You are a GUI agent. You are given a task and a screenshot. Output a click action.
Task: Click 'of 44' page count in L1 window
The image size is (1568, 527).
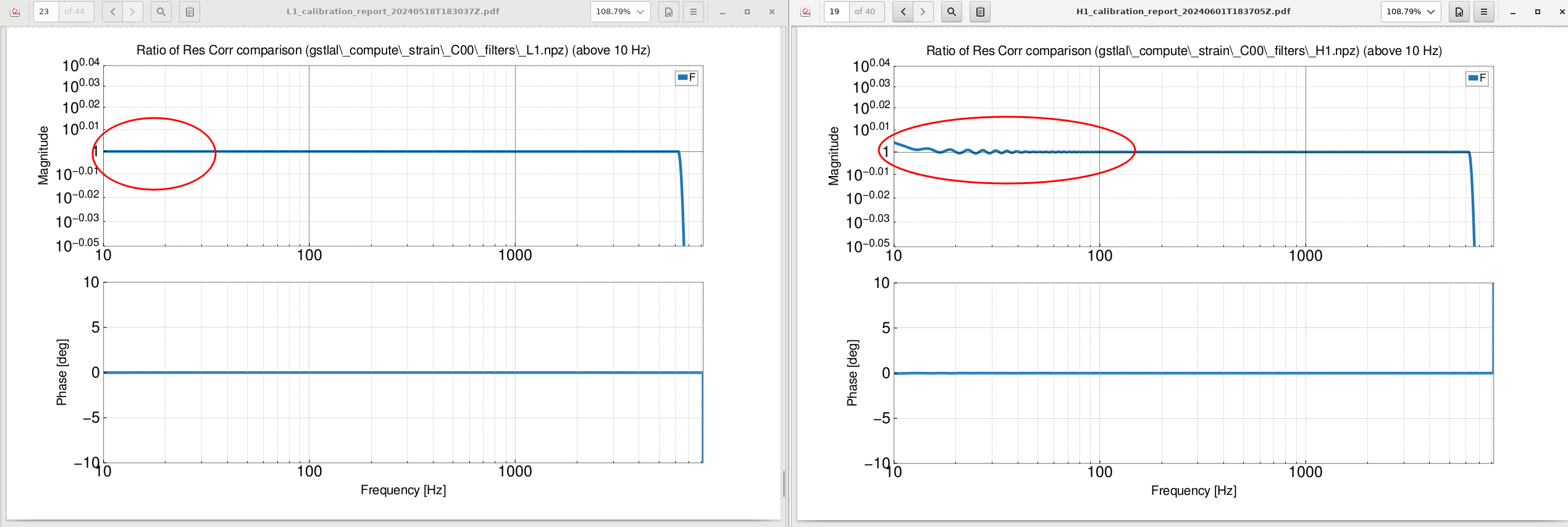[75, 12]
